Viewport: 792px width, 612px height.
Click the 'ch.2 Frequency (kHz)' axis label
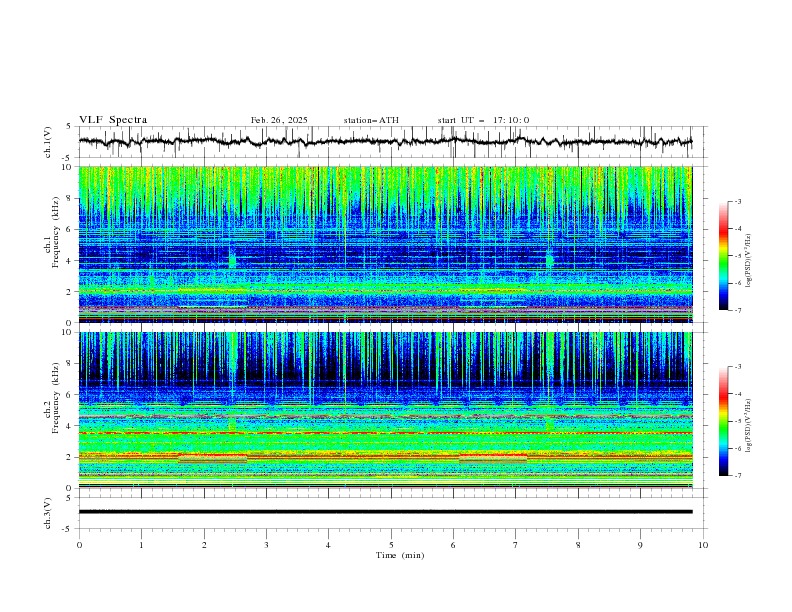click(x=51, y=399)
